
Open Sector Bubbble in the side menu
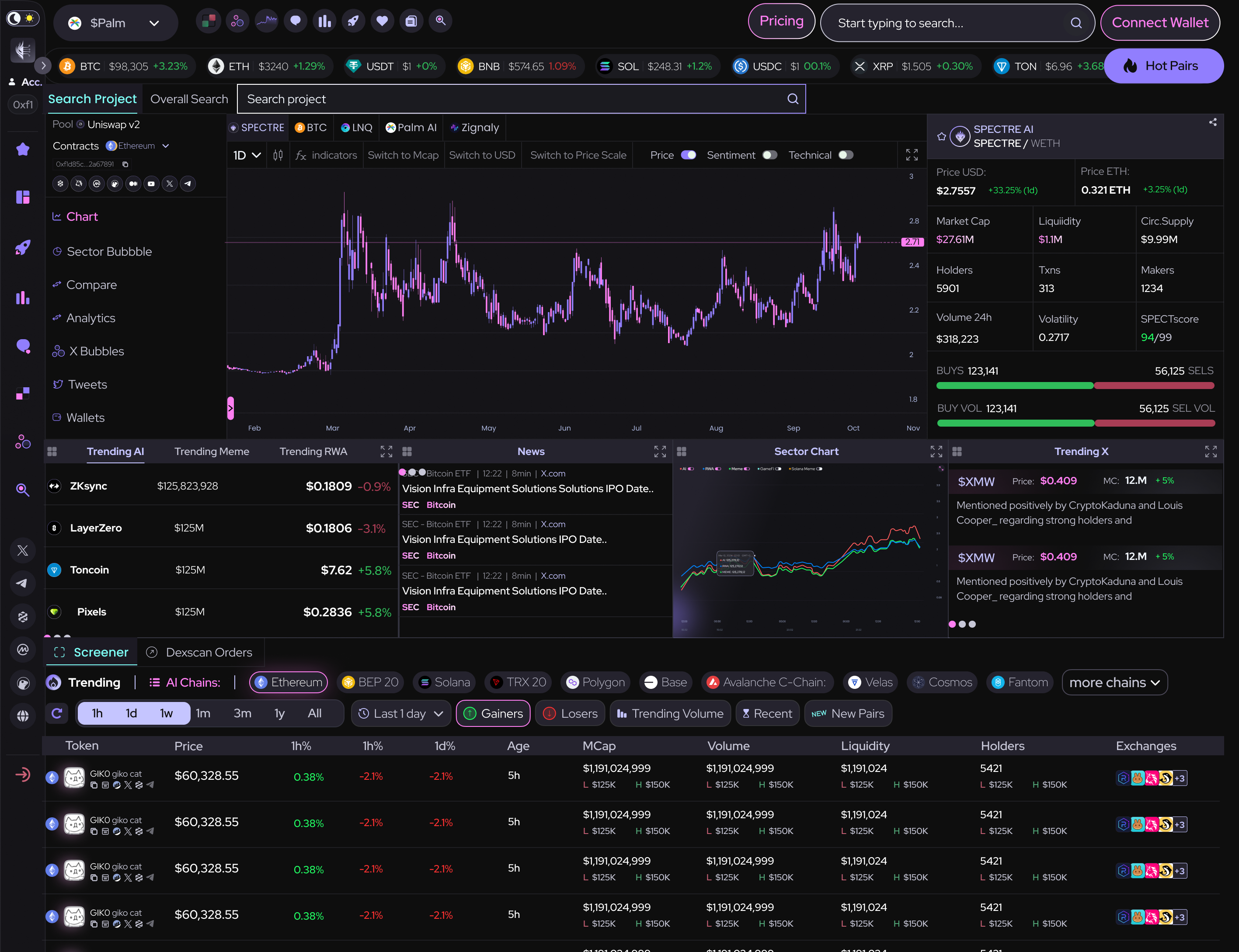click(x=103, y=252)
